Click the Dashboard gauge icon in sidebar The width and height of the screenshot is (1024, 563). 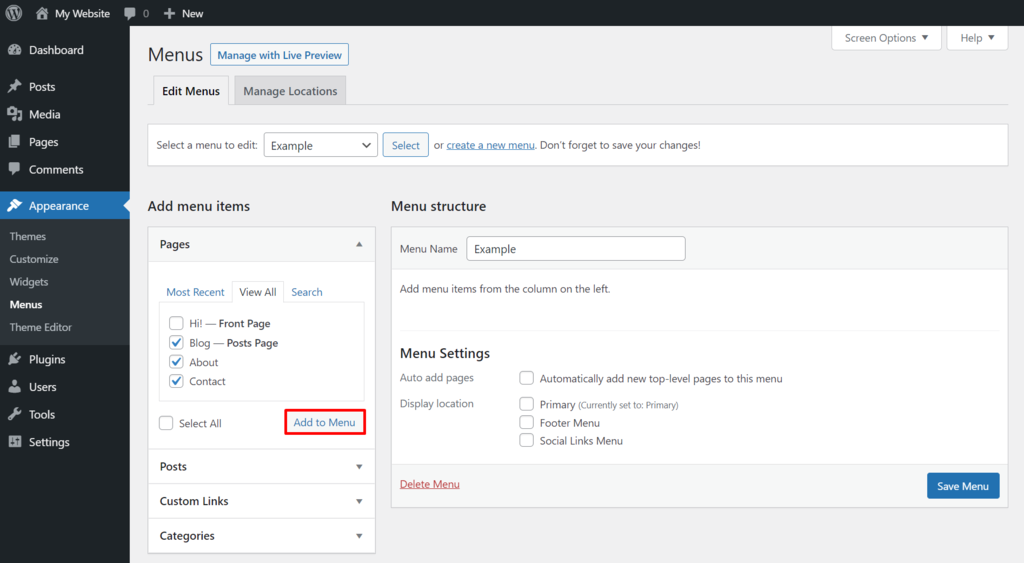point(15,50)
